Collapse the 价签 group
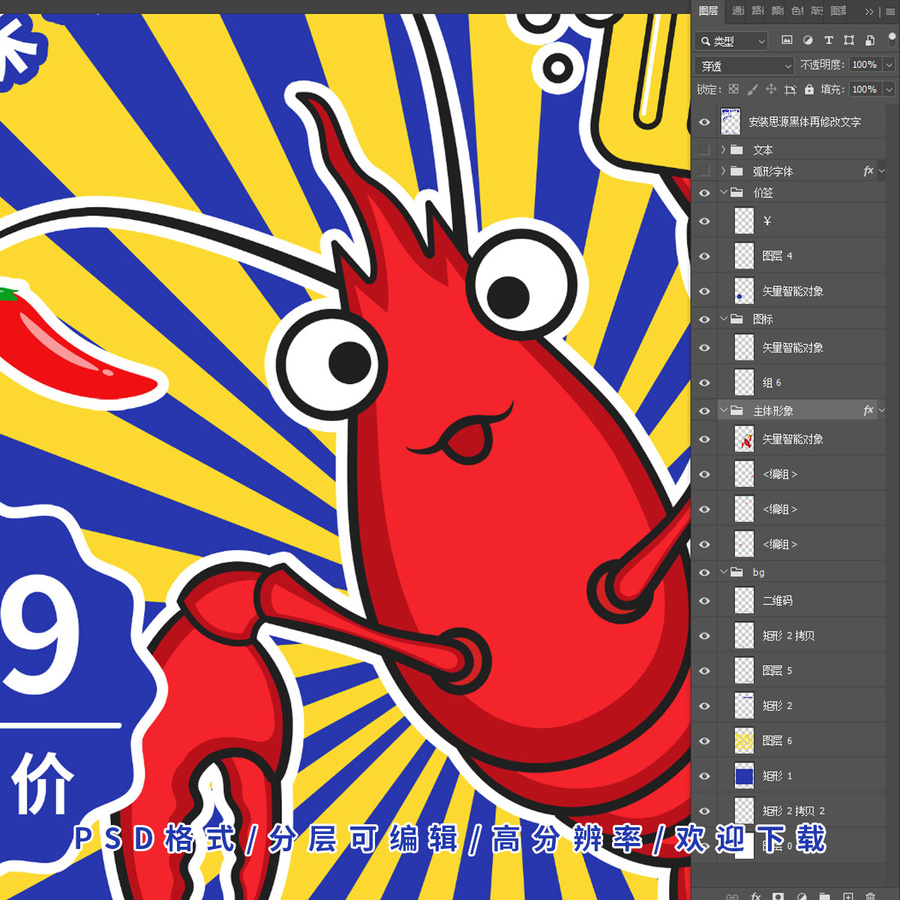This screenshot has width=900, height=900. [x=723, y=192]
